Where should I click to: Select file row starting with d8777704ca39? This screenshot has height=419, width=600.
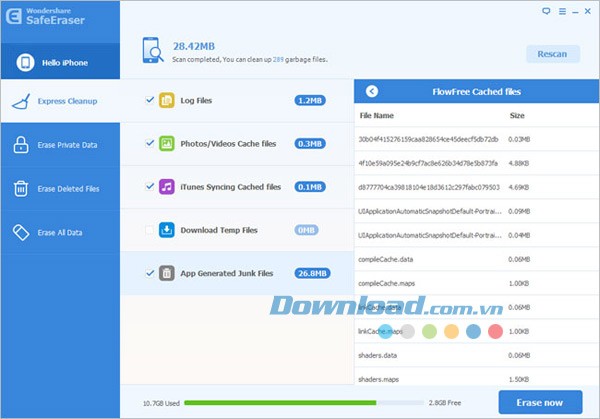click(476, 187)
